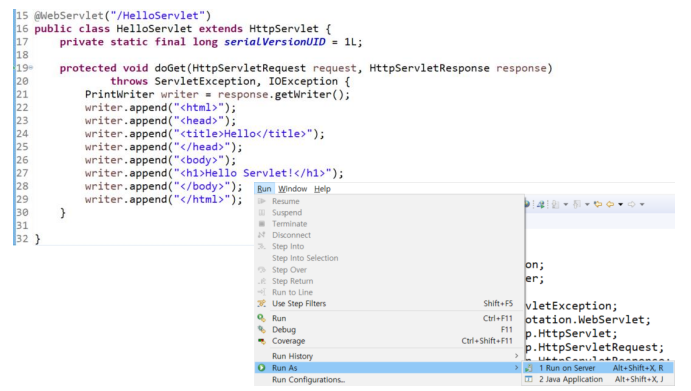Click the "<title>Hello</title>" string
The image size is (691, 391).
[x=243, y=134]
